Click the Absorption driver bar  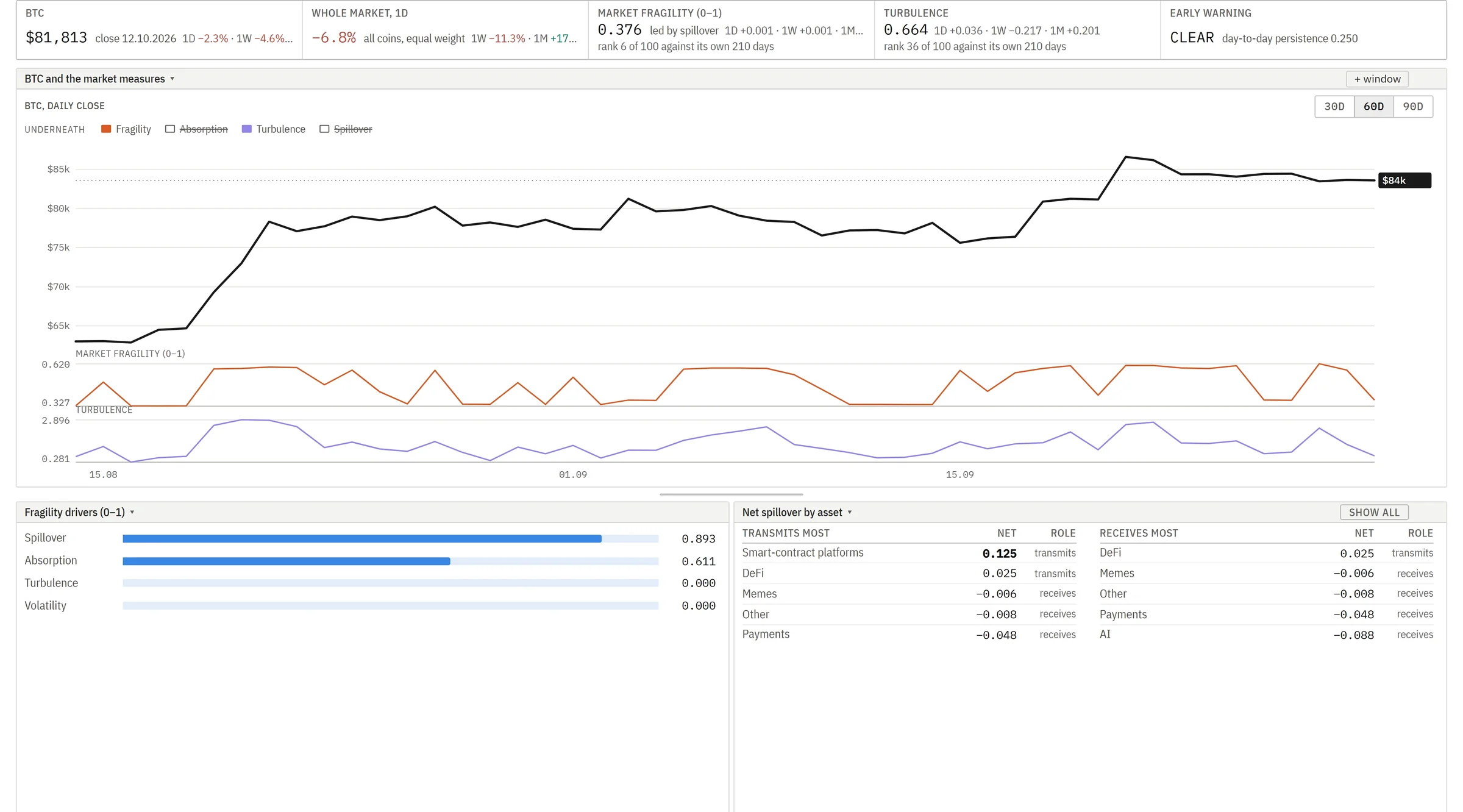pyautogui.click(x=390, y=561)
